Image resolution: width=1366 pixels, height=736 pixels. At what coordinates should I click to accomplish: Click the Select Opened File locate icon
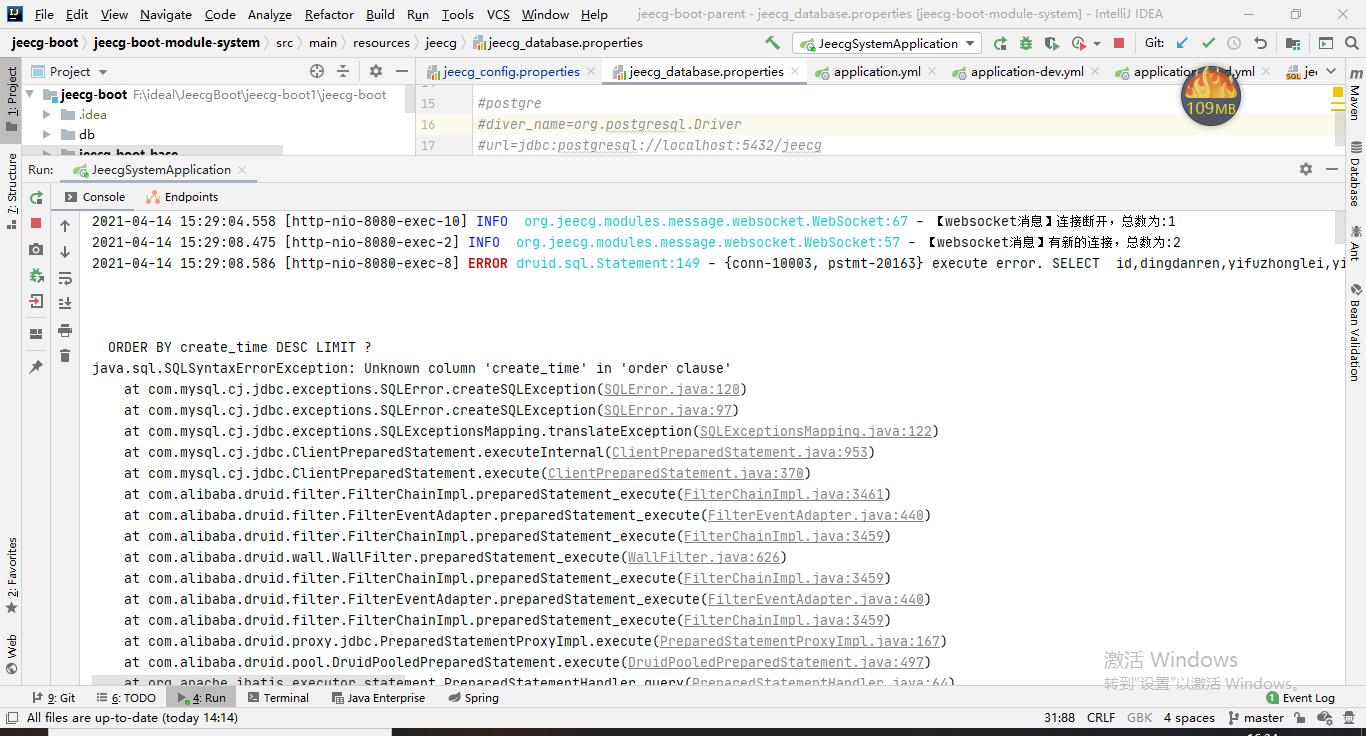pyautogui.click(x=317, y=71)
